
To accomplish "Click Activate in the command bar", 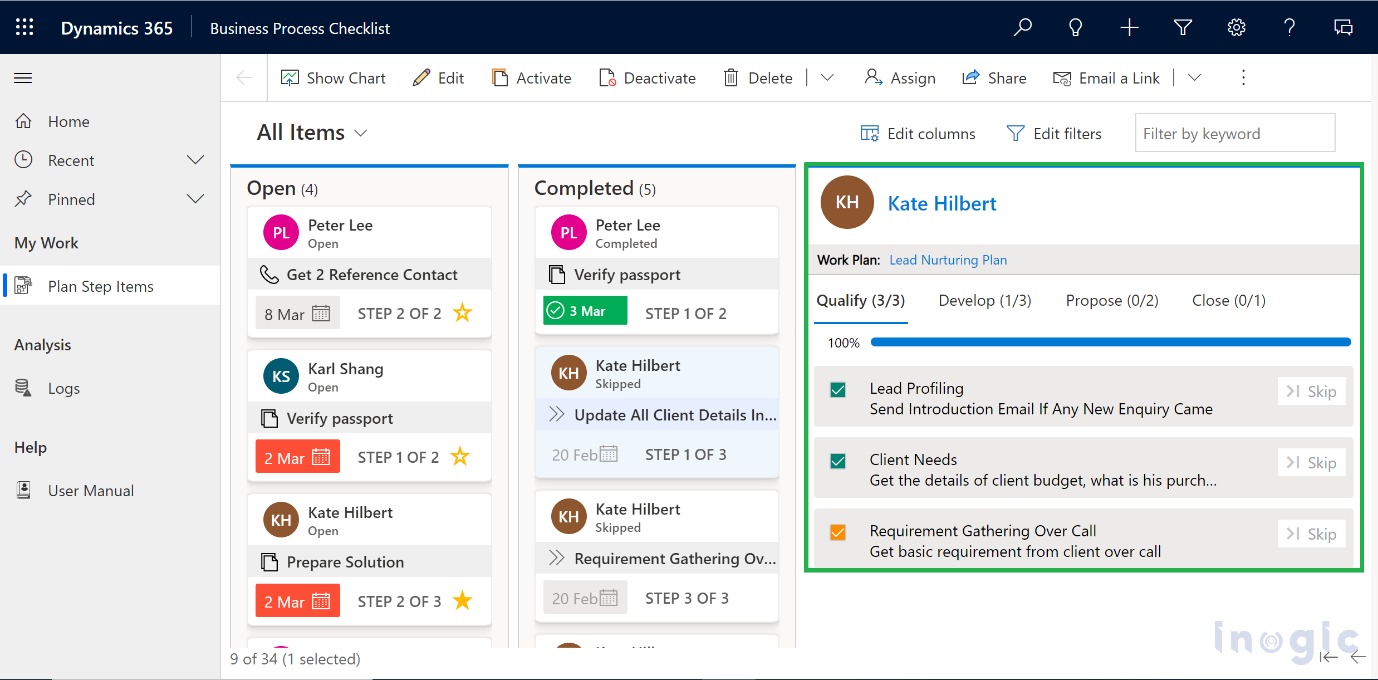I will pos(531,78).
